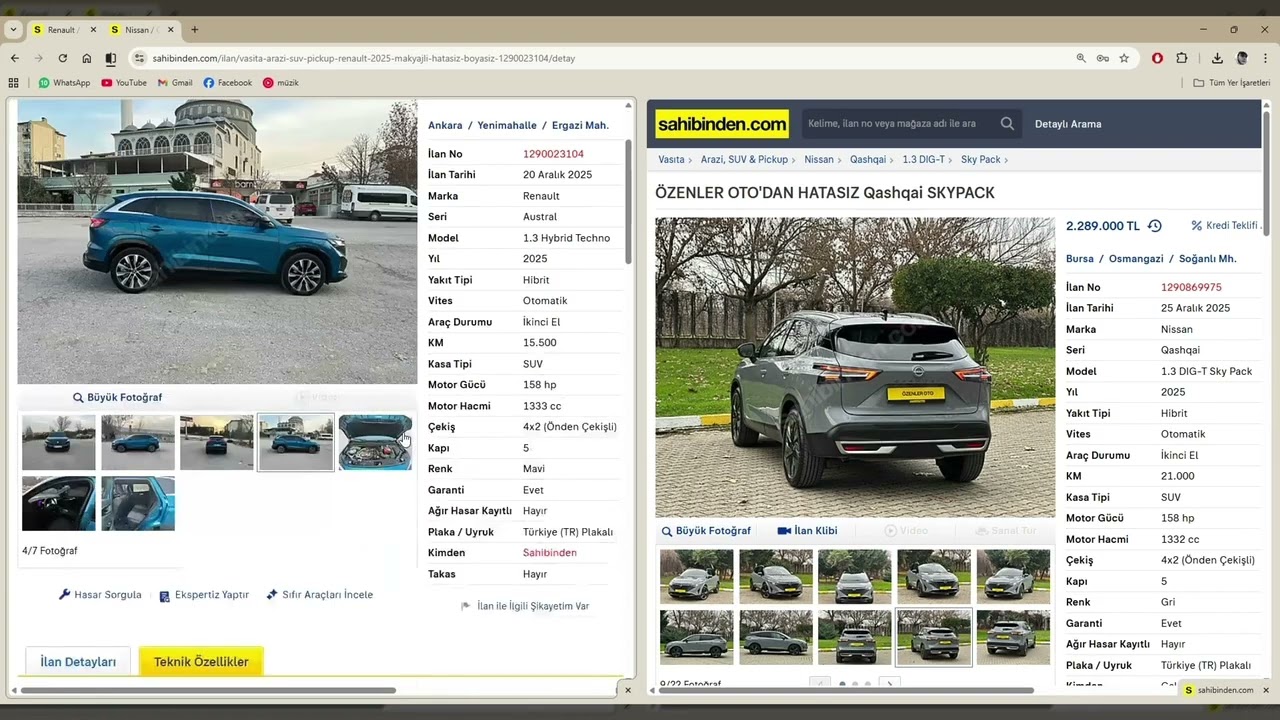Open the extensions puzzle icon
The image size is (1280, 720).
1182,58
